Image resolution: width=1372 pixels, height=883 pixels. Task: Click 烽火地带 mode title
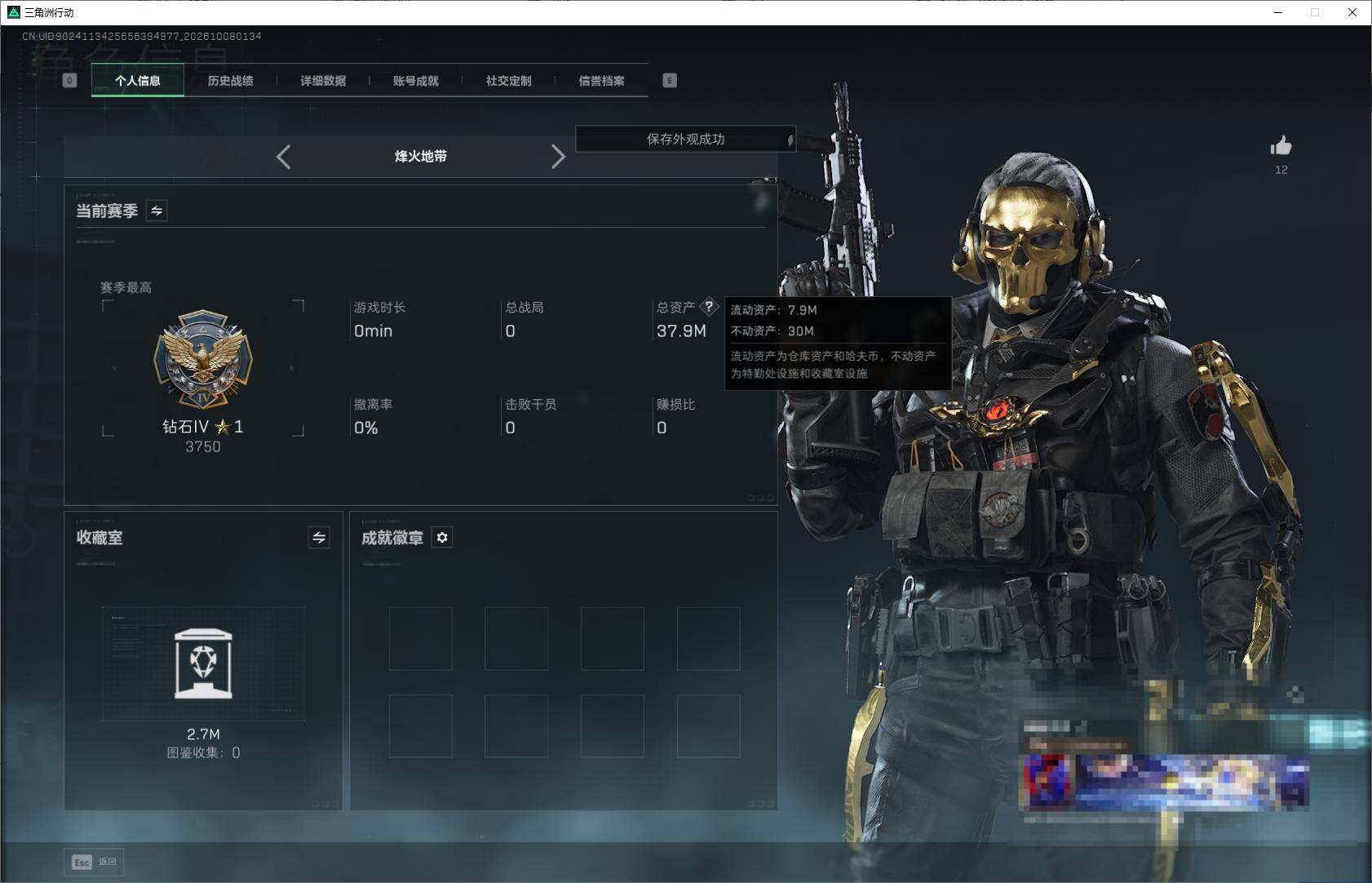[x=421, y=156]
